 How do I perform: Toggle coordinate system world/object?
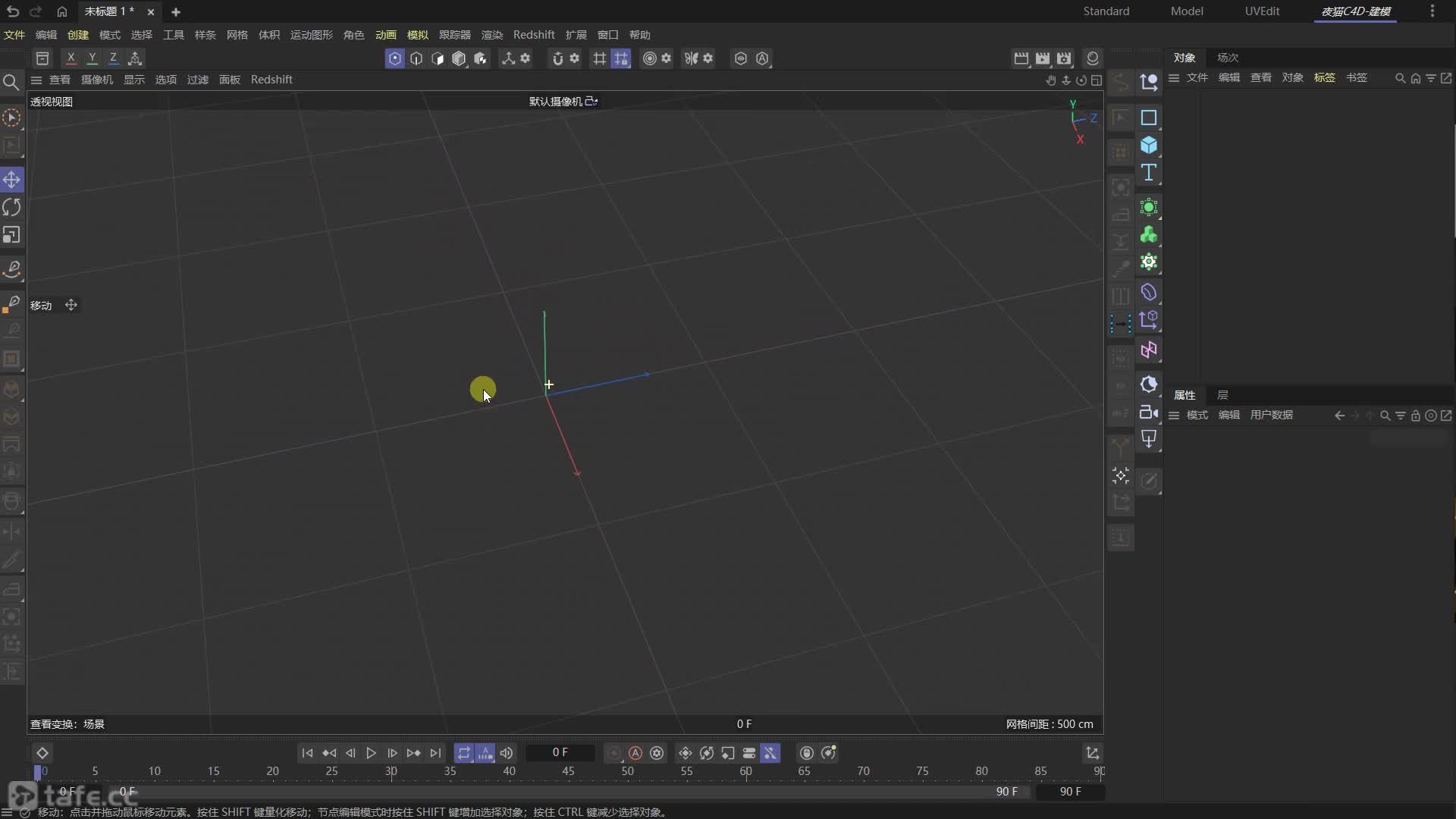(x=135, y=58)
